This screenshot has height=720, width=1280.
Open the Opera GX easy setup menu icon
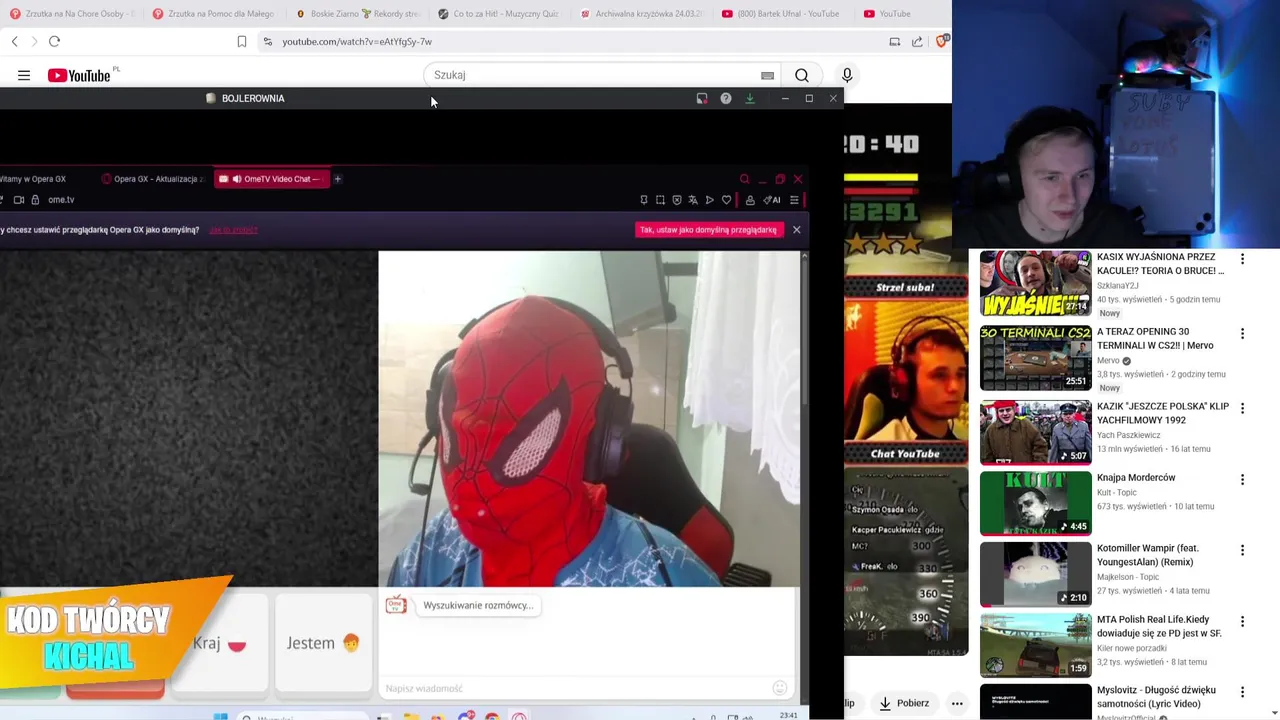click(795, 200)
